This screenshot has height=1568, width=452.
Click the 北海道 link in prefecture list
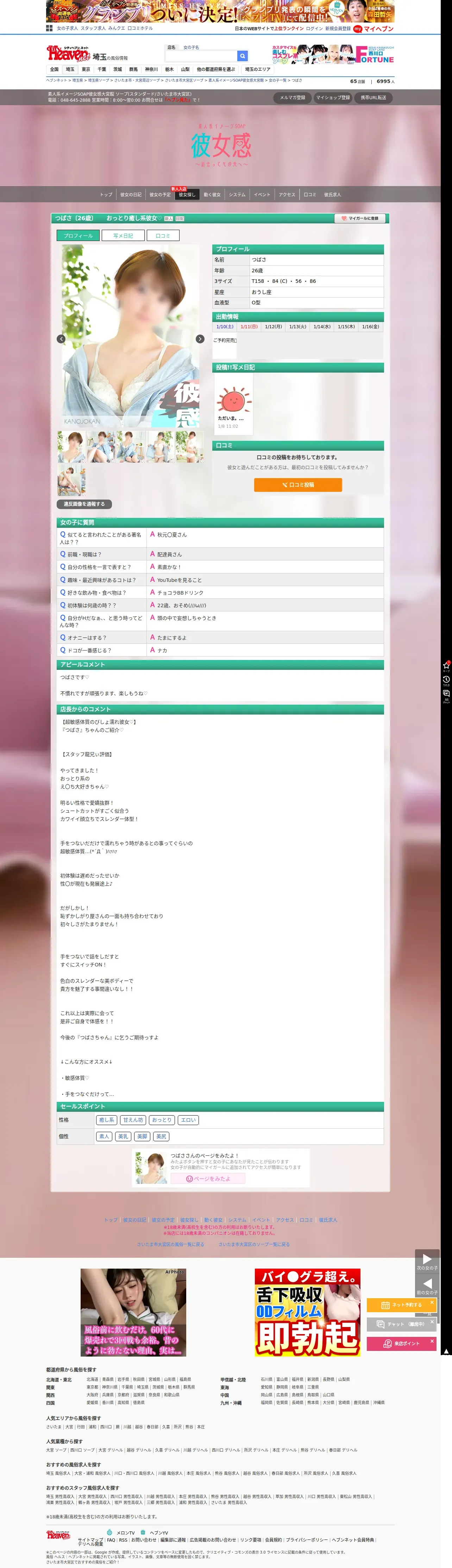pyautogui.click(x=92, y=1379)
